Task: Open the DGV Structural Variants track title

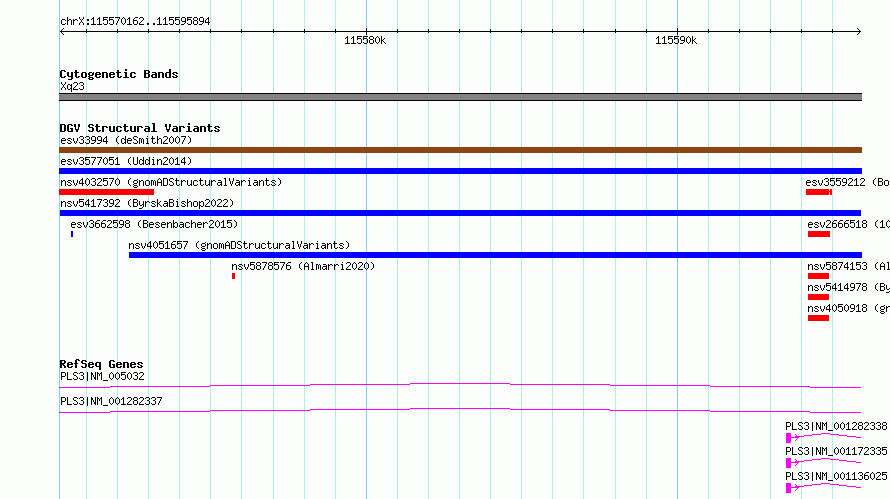Action: [x=140, y=128]
